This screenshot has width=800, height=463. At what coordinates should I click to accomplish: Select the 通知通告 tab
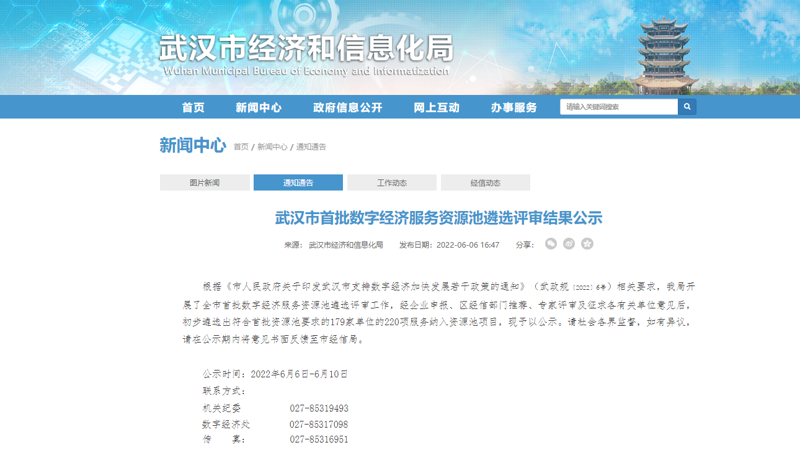[x=298, y=183]
